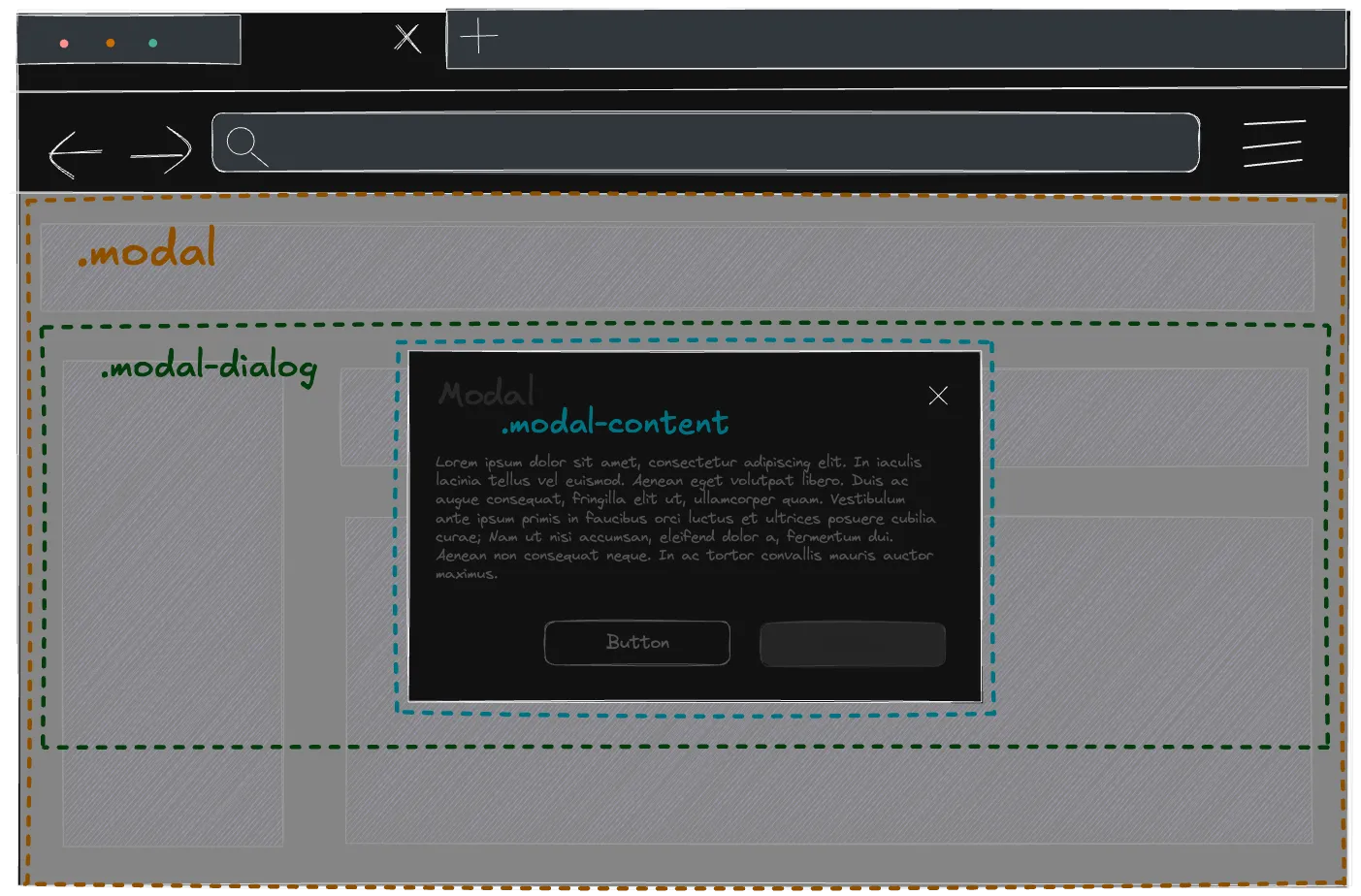Image resolution: width=1361 pixels, height=896 pixels.
Task: Click the green window control dot
Action: (x=153, y=43)
